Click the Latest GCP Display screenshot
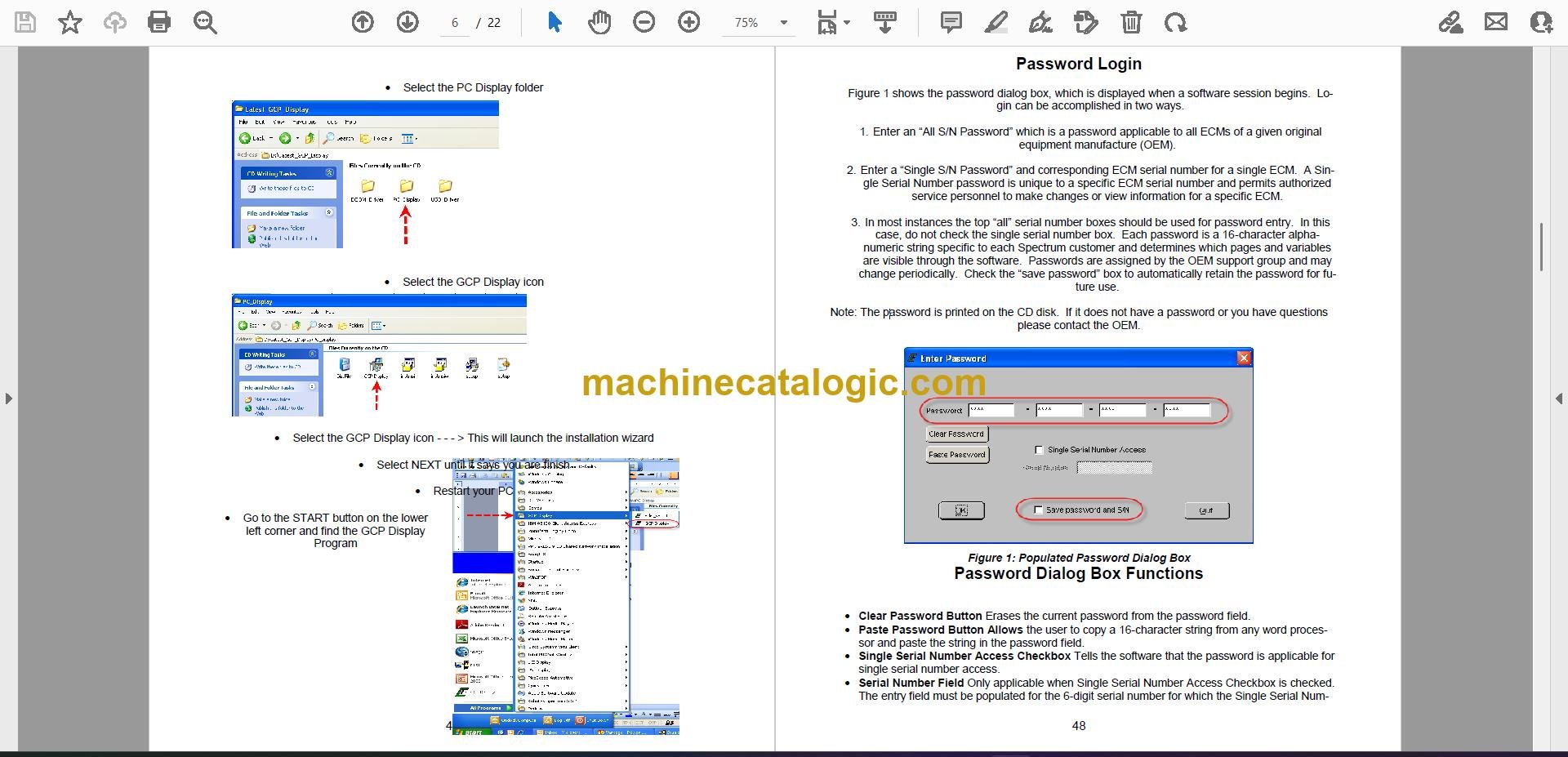 tap(365, 175)
